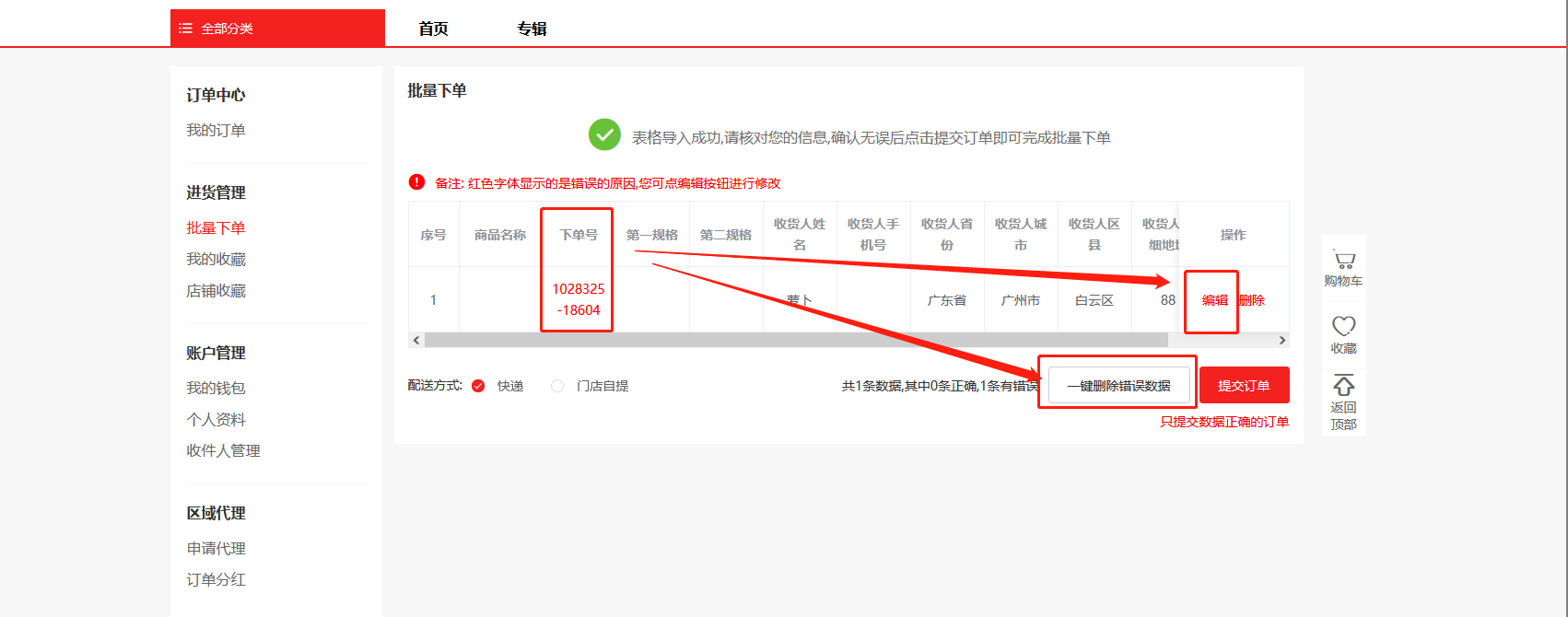This screenshot has width=1568, height=617.
Task: Select the 门店自提 radio button
Action: pyautogui.click(x=557, y=386)
